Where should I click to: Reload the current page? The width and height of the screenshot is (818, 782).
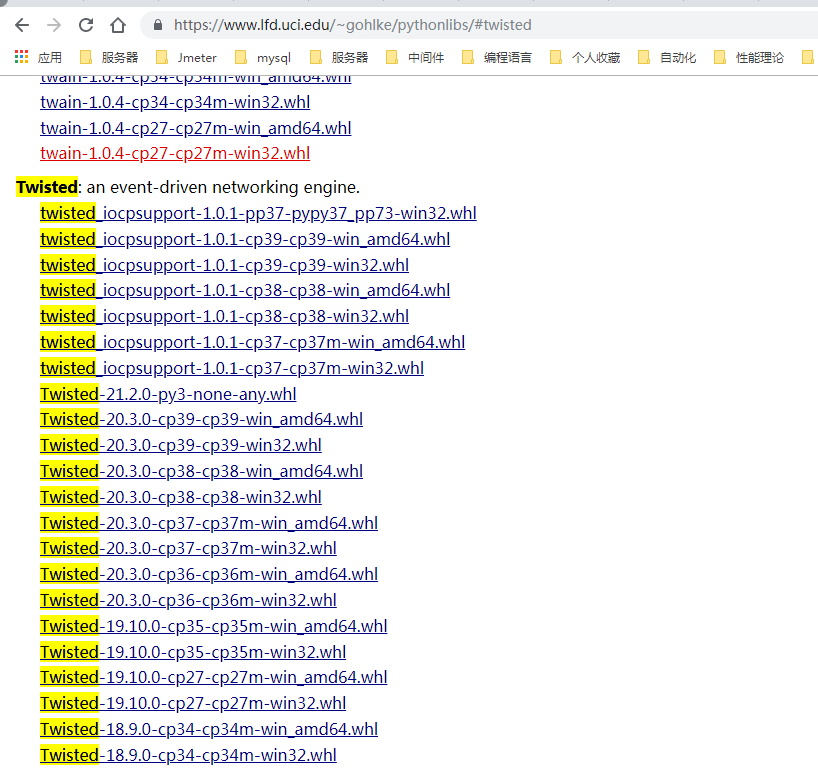86,25
